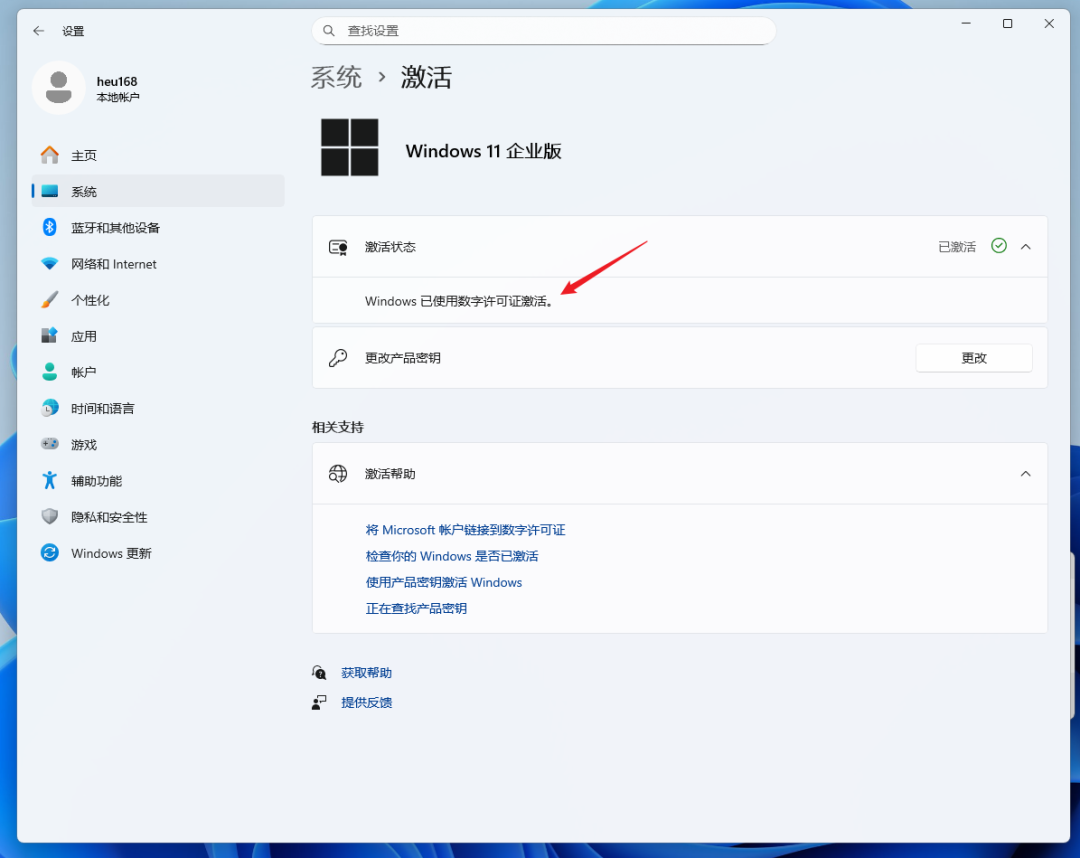
Task: Open the 获取帮助 link
Action: 367,672
